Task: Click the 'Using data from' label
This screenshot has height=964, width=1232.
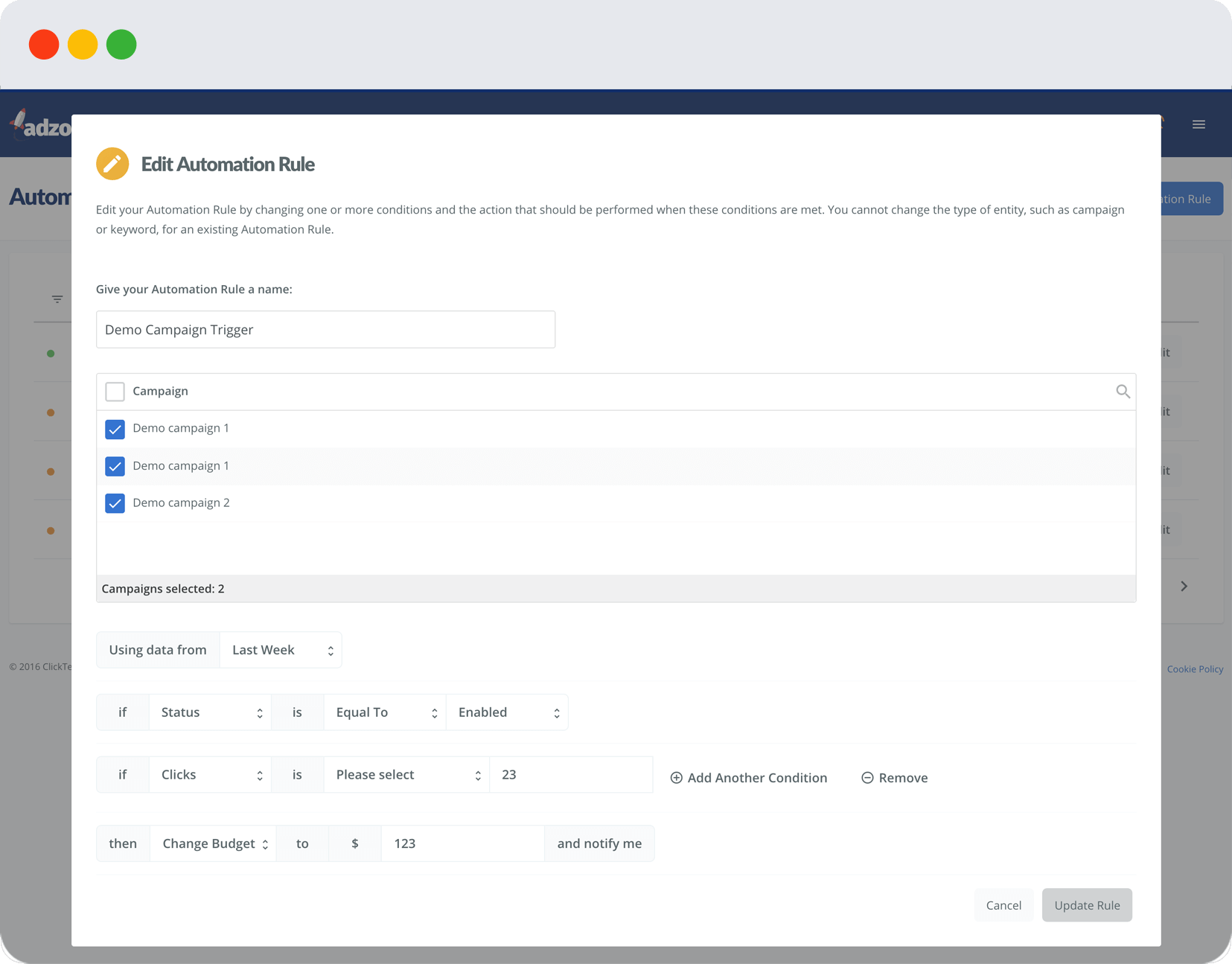Action: coord(158,650)
